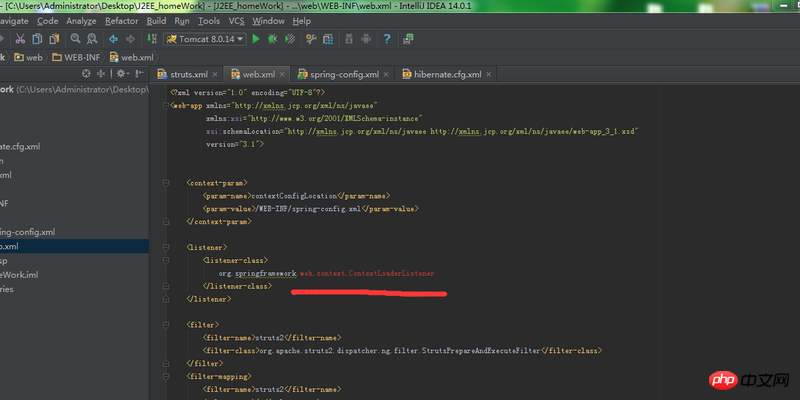
Task: Click the Back navigation arrow
Action: [x=113, y=39]
